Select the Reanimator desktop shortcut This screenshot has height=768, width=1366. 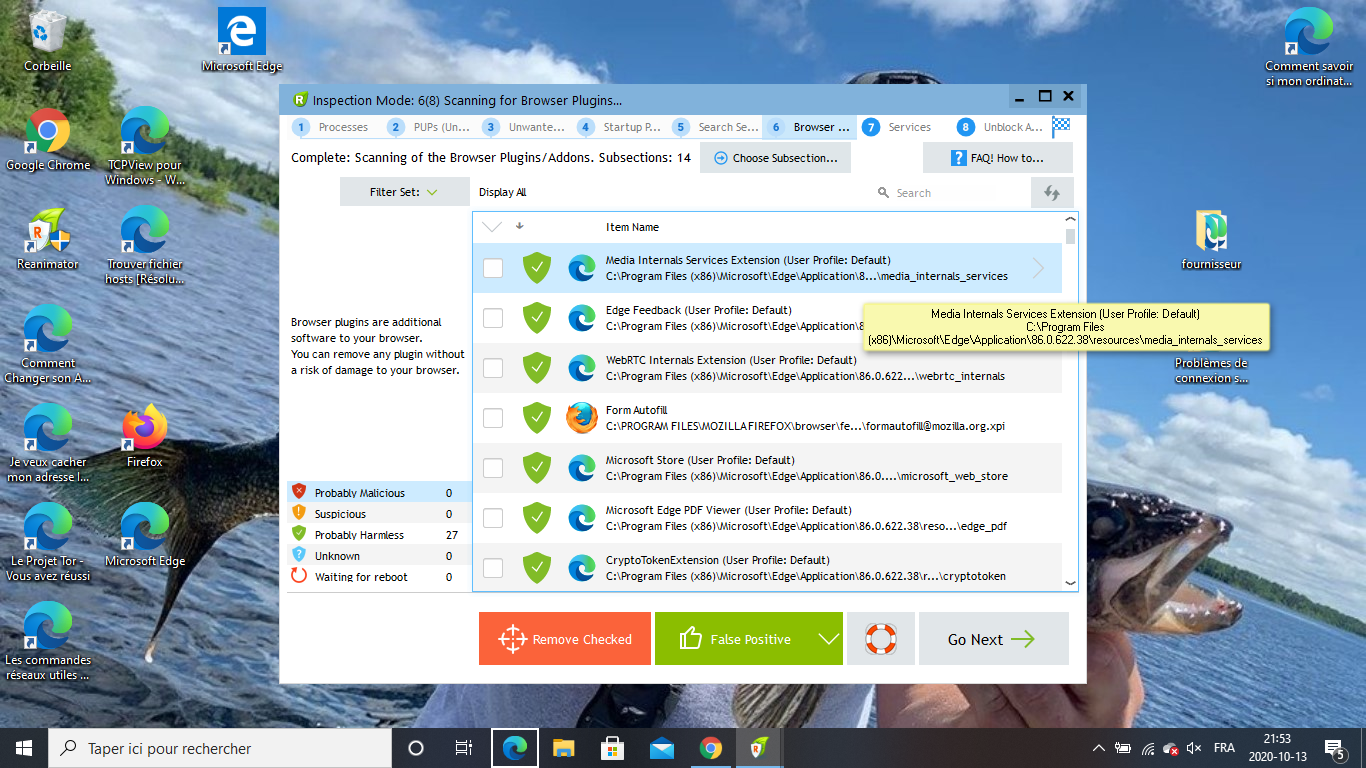(48, 239)
